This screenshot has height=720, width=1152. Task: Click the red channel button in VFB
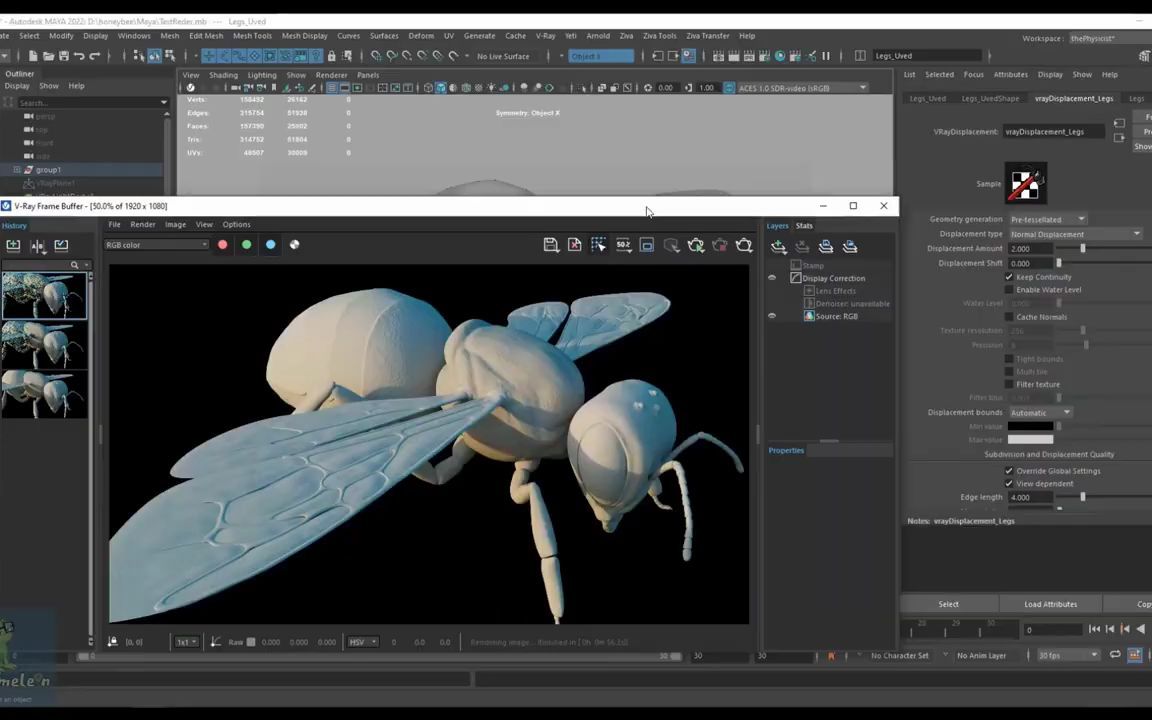pyautogui.click(x=222, y=245)
